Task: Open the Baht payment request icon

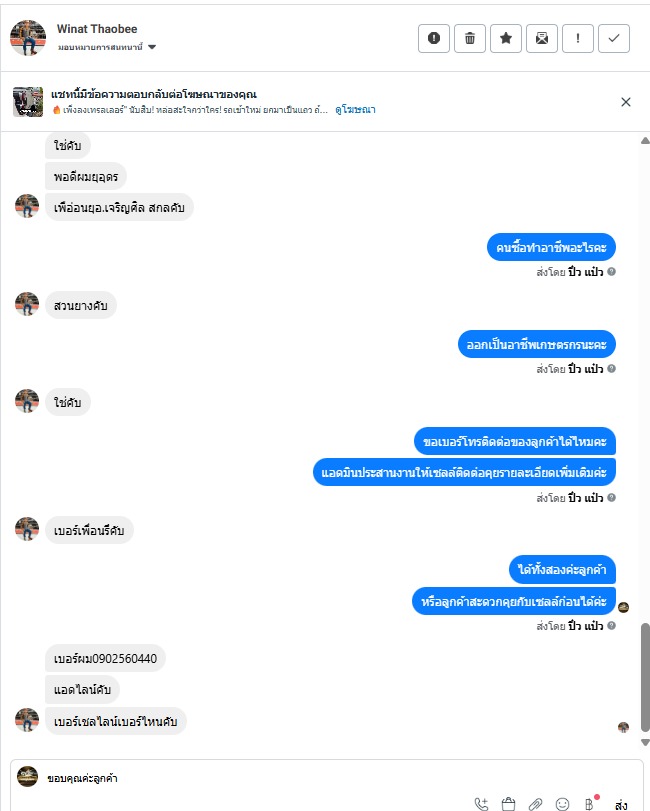Action: click(x=589, y=804)
